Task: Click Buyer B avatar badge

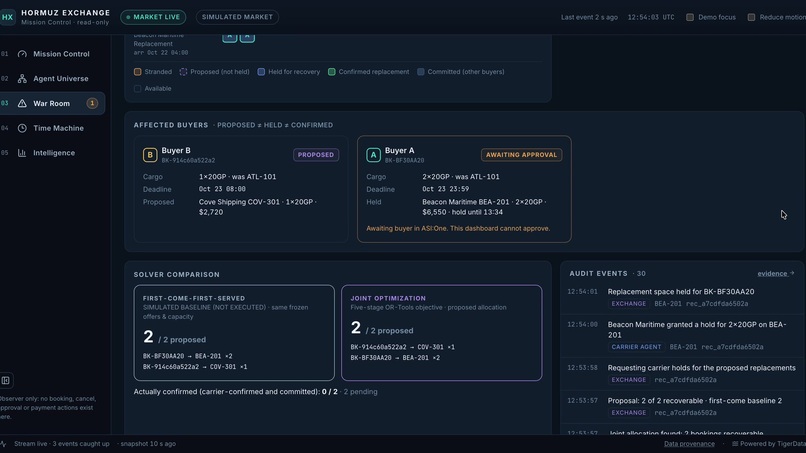Action: [x=150, y=155]
